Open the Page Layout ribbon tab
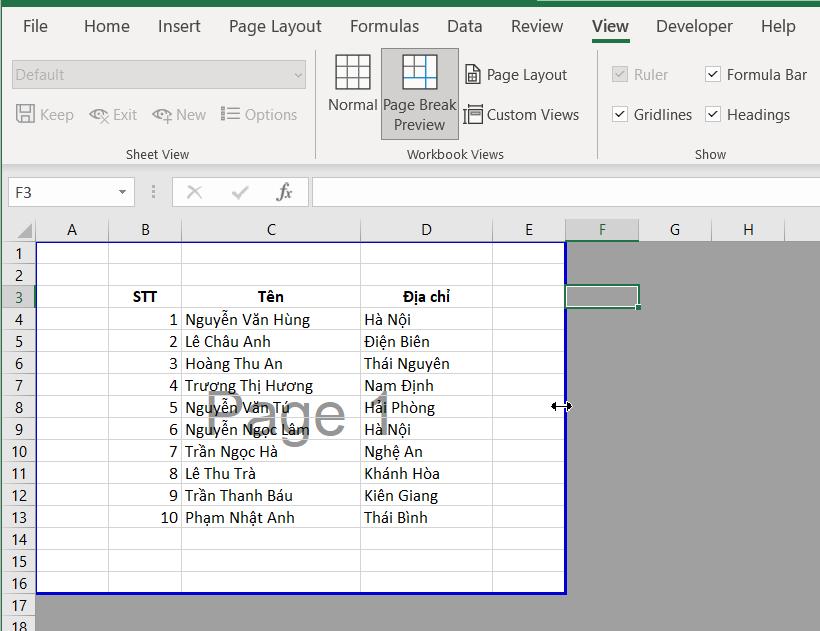The height and width of the screenshot is (631, 820). coord(275,26)
